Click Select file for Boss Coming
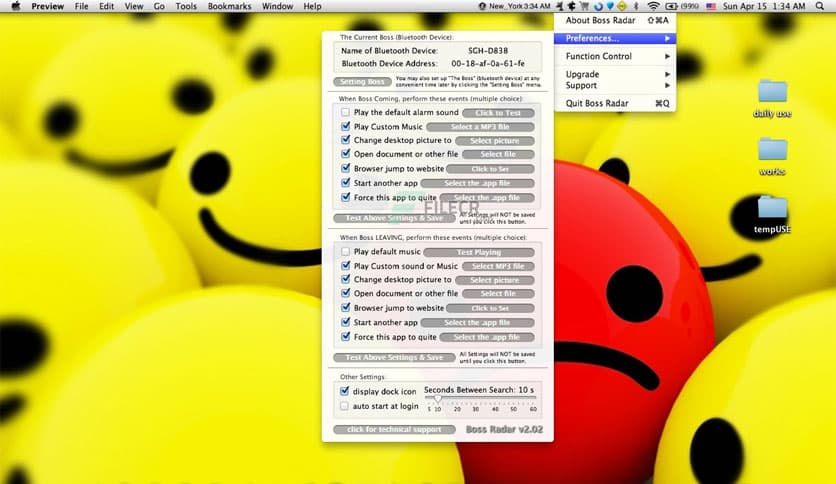 click(498, 154)
